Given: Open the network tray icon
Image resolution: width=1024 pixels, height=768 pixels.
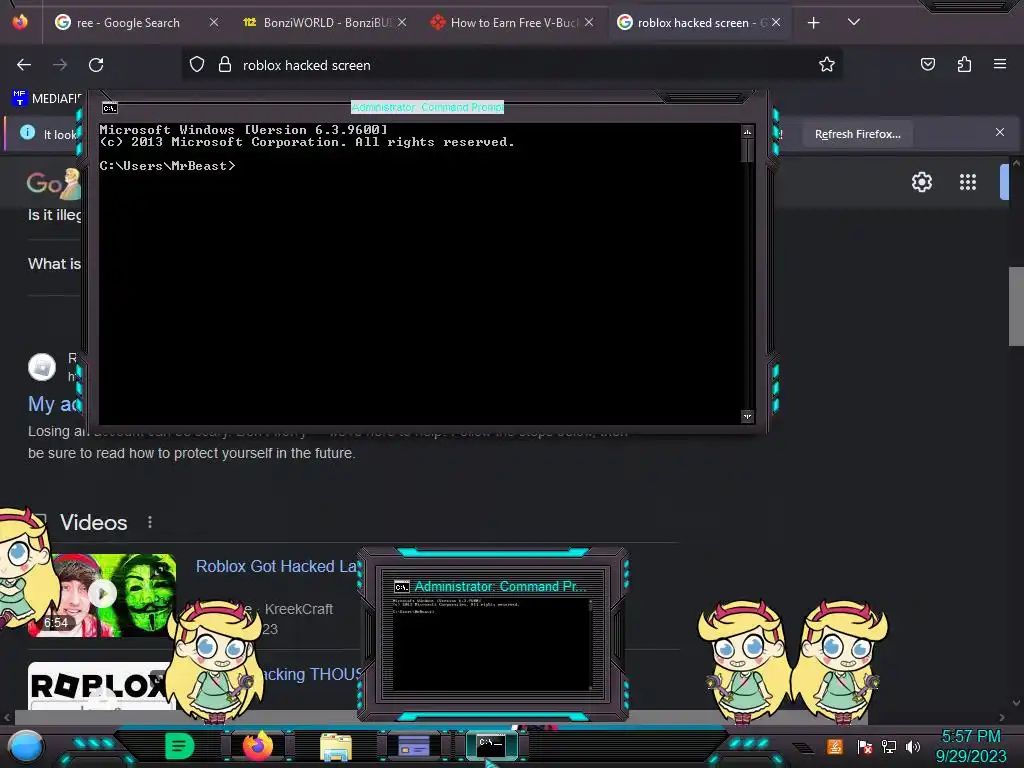Looking at the screenshot, I should click(888, 746).
